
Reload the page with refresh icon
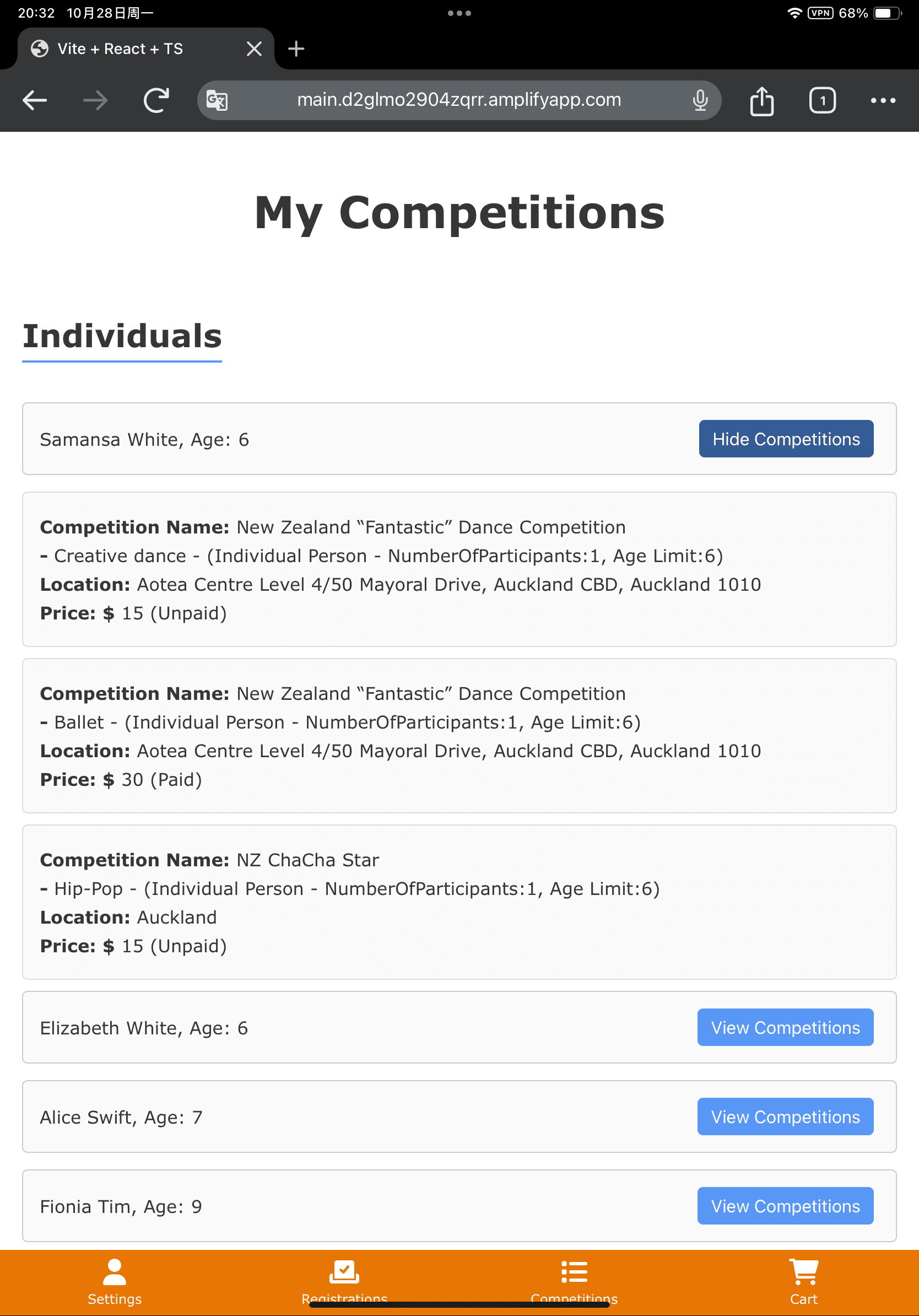tap(156, 100)
